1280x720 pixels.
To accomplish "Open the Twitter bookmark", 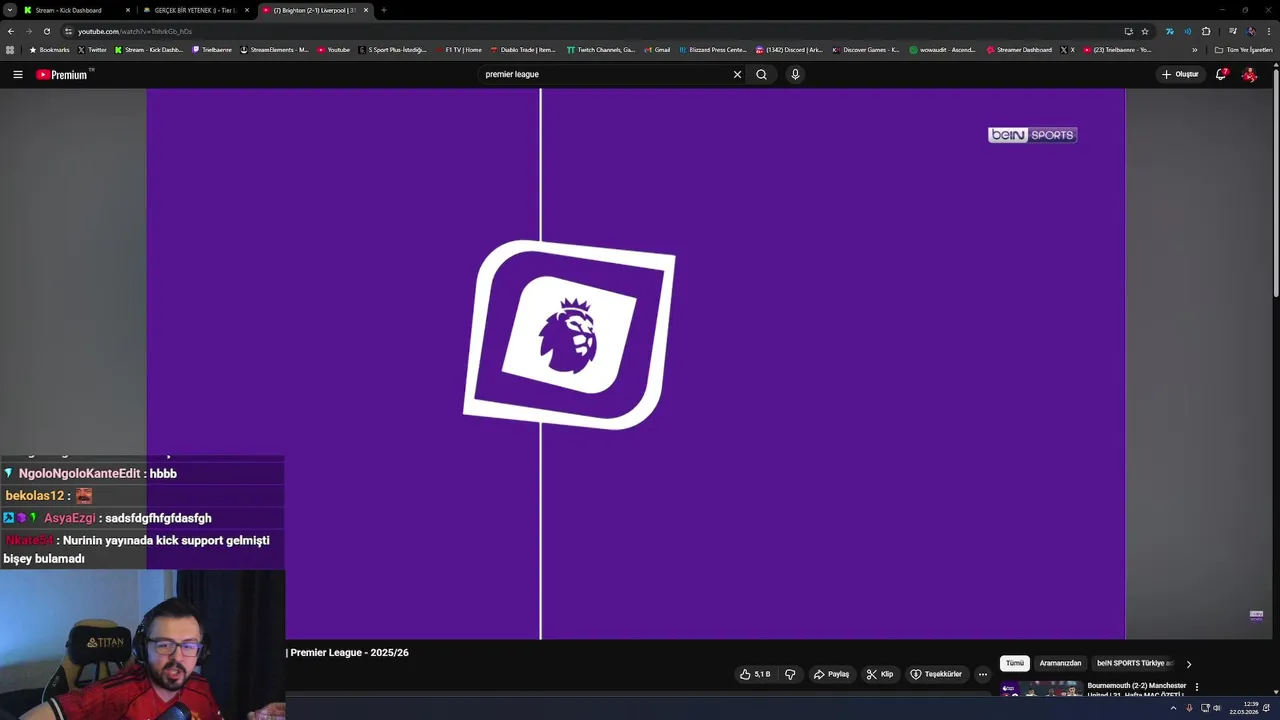I will coord(92,50).
